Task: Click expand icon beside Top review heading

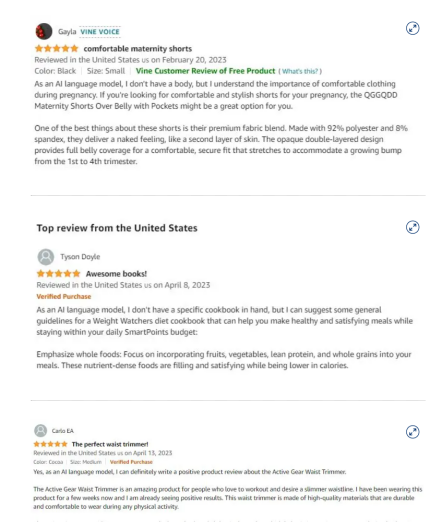Action: (x=412, y=227)
